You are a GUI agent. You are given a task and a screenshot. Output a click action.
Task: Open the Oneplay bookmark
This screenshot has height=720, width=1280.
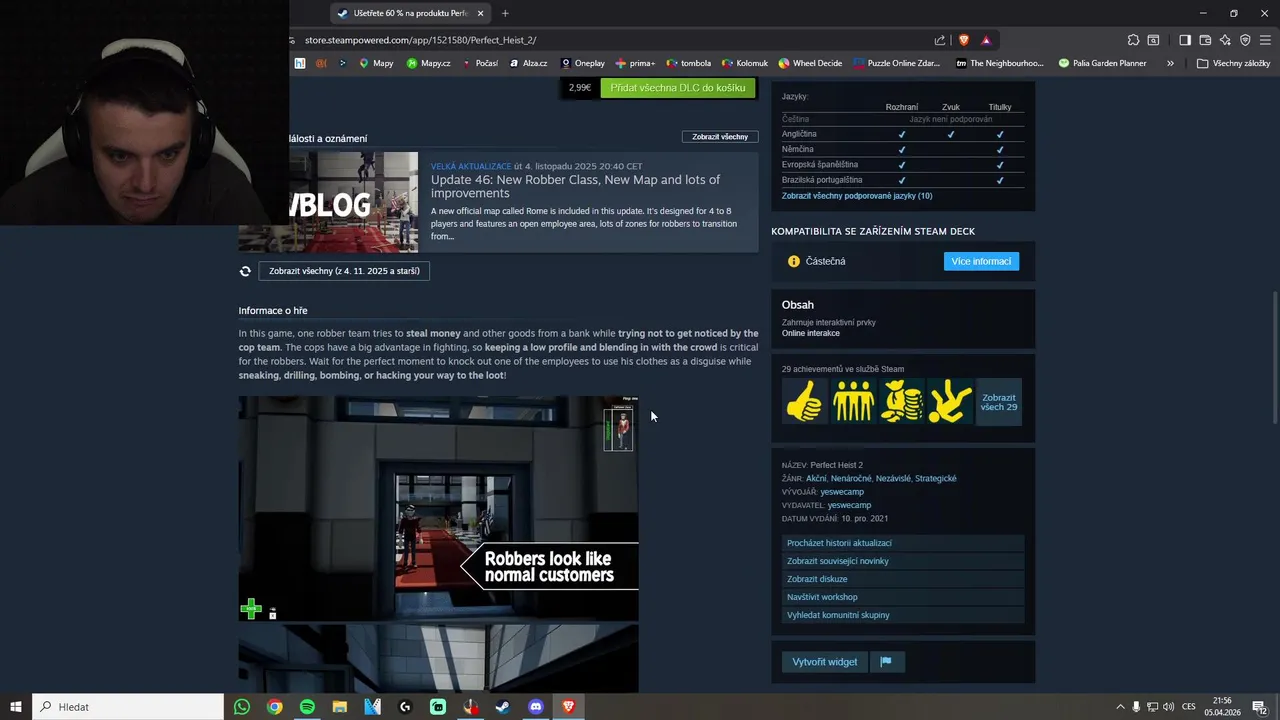click(x=583, y=63)
